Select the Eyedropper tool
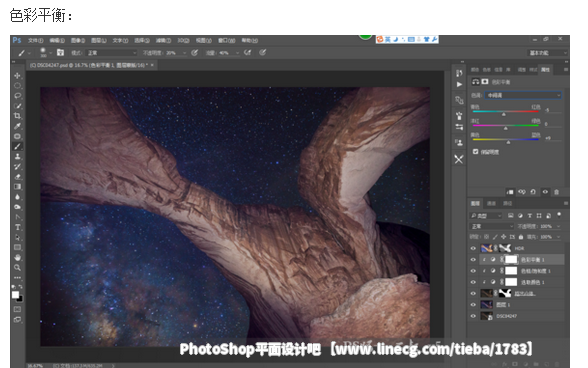 (x=18, y=126)
